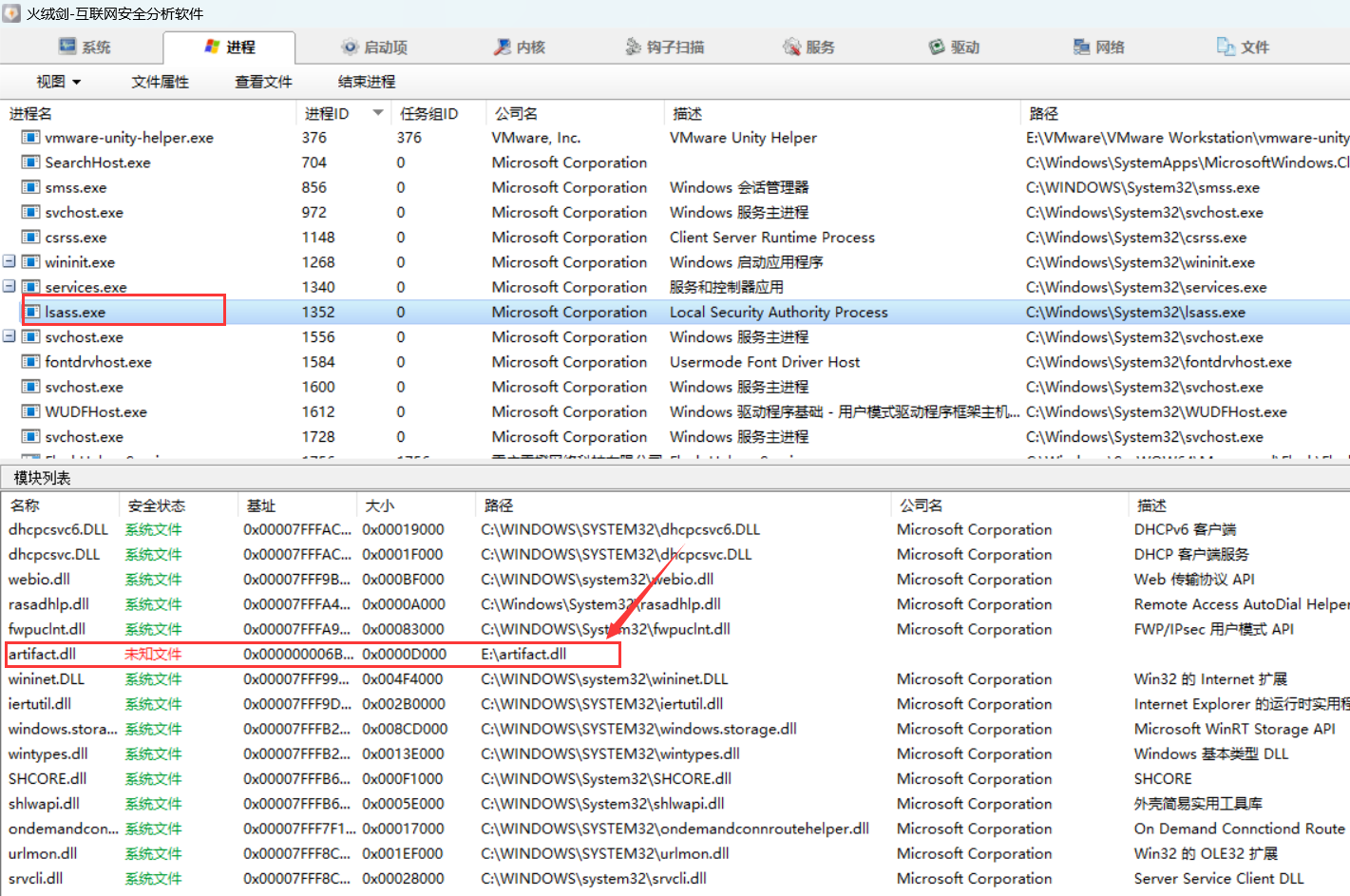
Task: Click the vmware-unity-helper.exe process icon
Action: 30,138
